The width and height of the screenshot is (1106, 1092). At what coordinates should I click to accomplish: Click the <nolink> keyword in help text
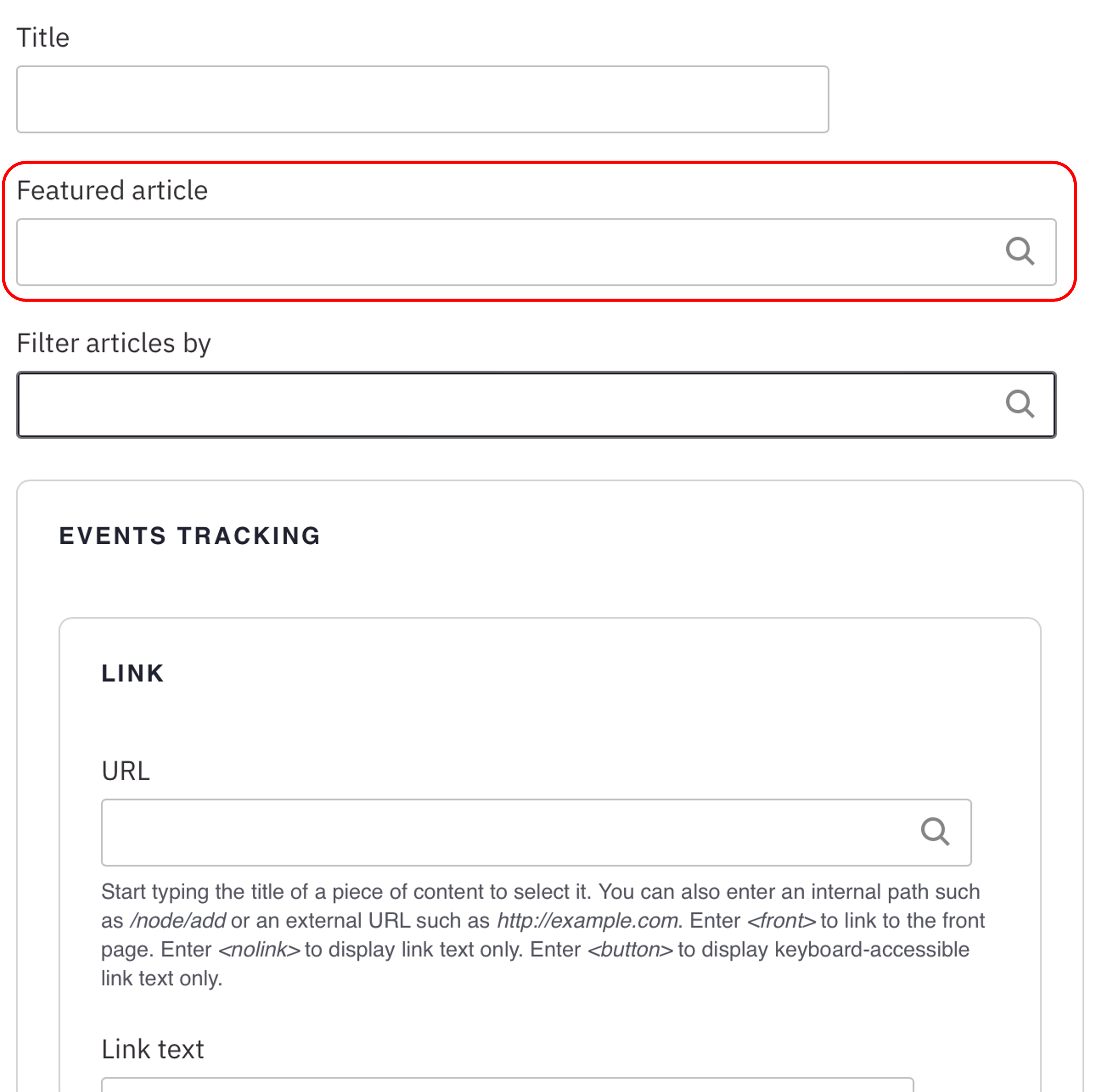[259, 949]
